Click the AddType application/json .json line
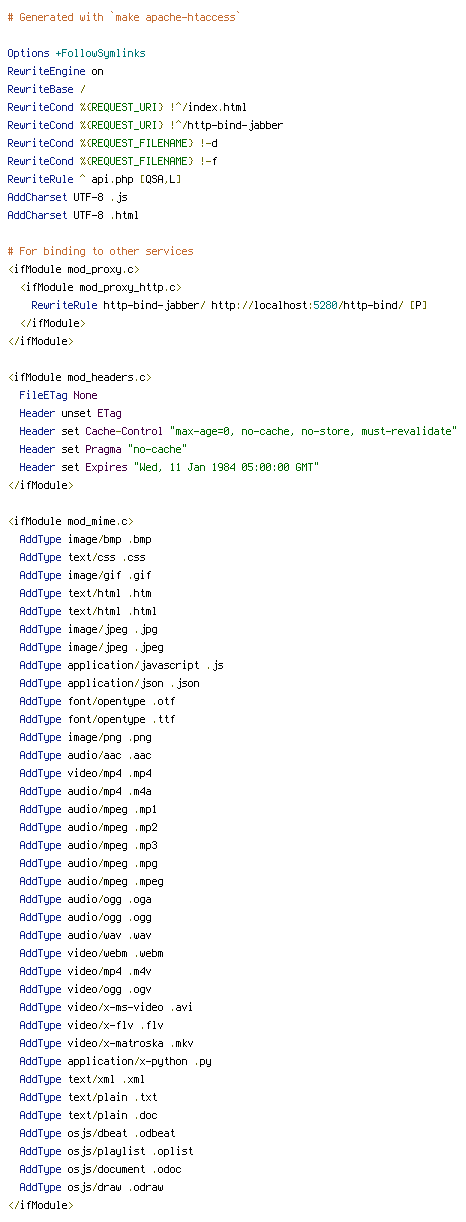This screenshot has height=1222, width=466. [x=109, y=683]
